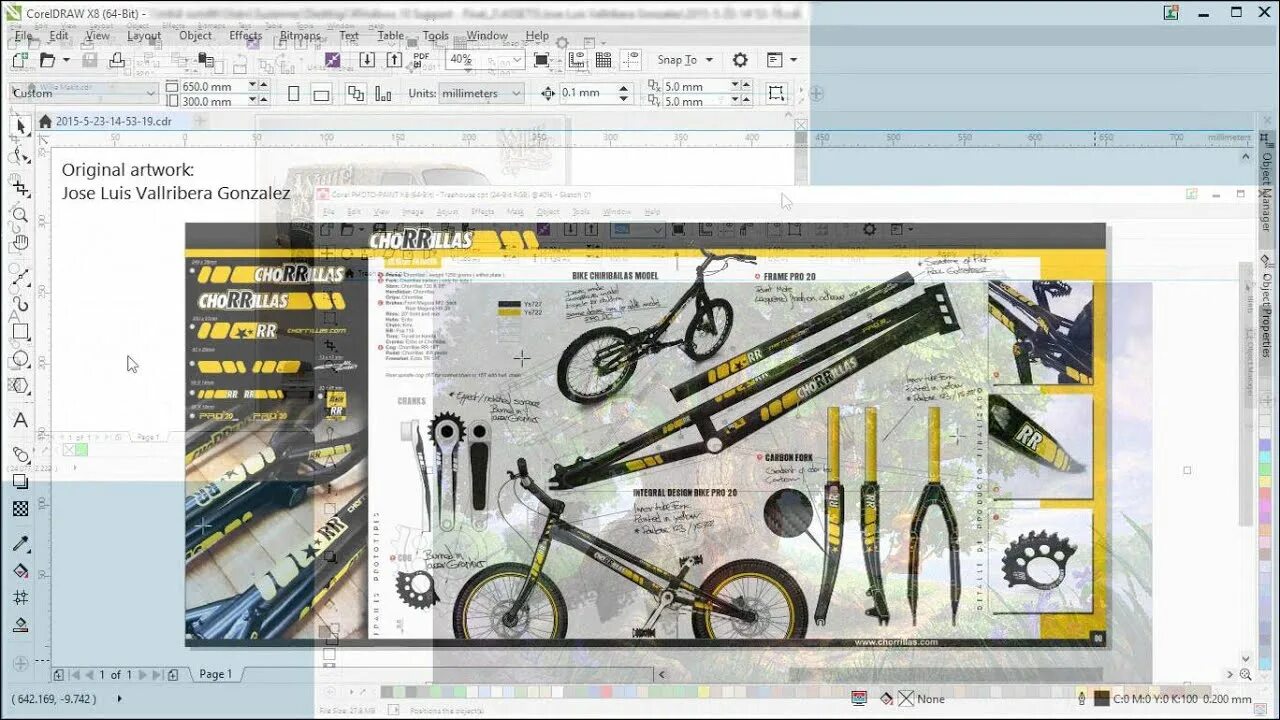The image size is (1280, 720).
Task: Switch to 2015-5-23-14-53-19.cdr document tab
Action: click(x=113, y=121)
